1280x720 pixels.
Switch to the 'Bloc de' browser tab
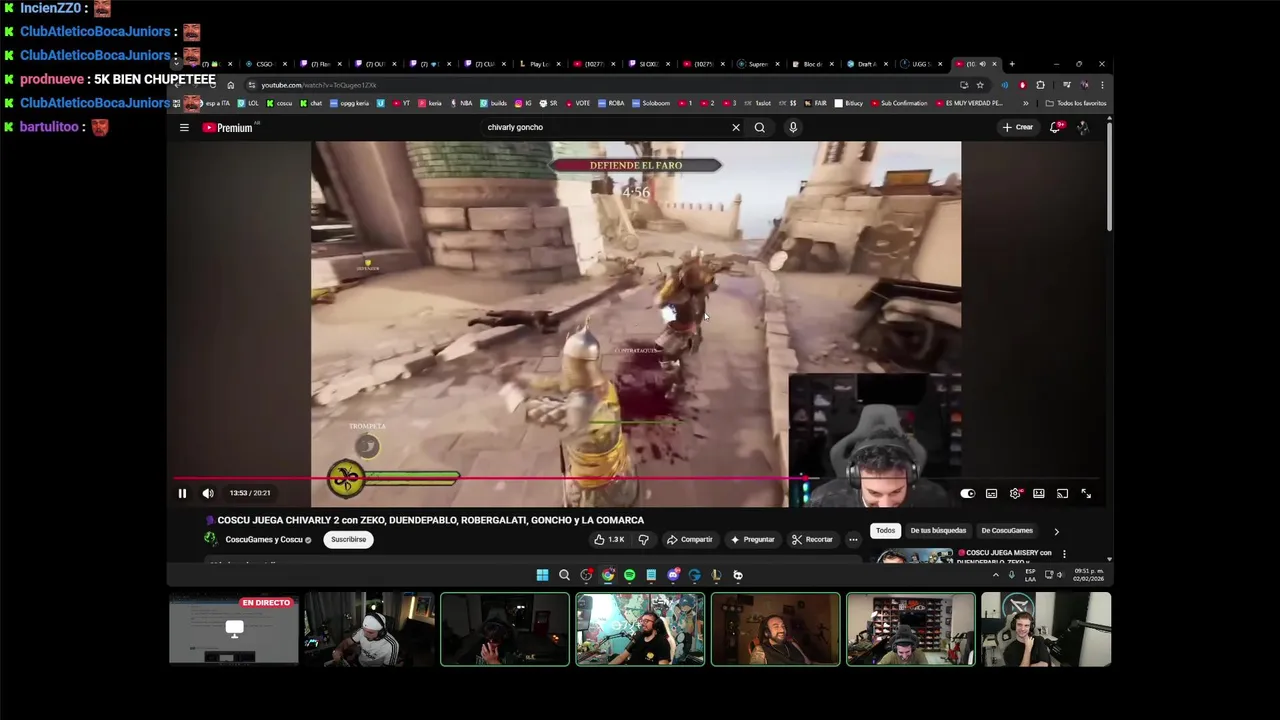coord(812,64)
